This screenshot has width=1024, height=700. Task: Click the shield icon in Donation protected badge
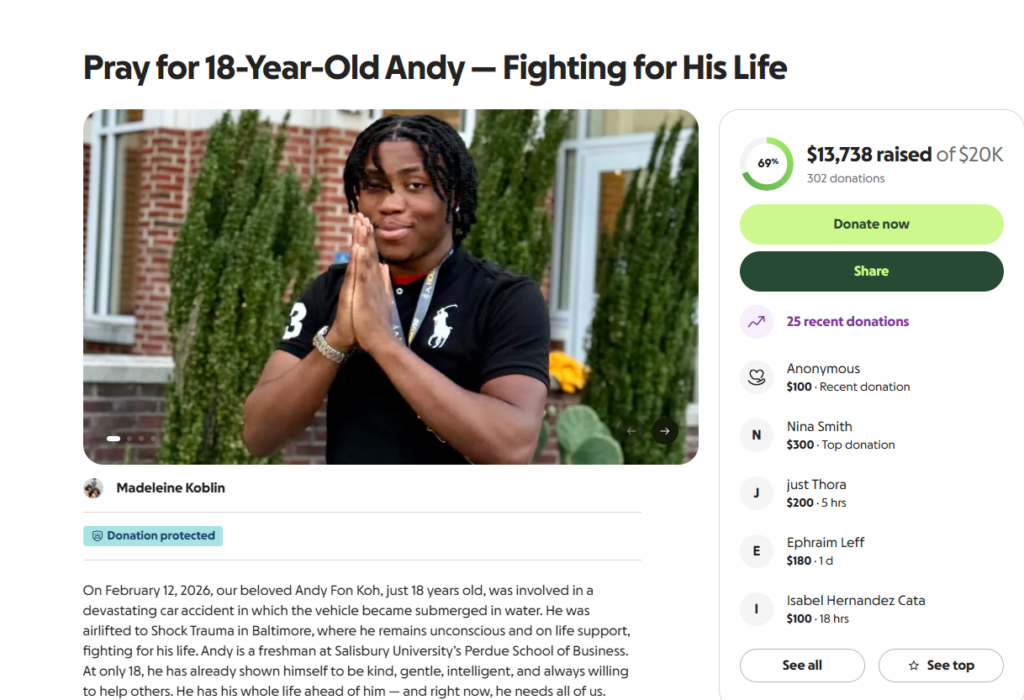pyautogui.click(x=97, y=536)
